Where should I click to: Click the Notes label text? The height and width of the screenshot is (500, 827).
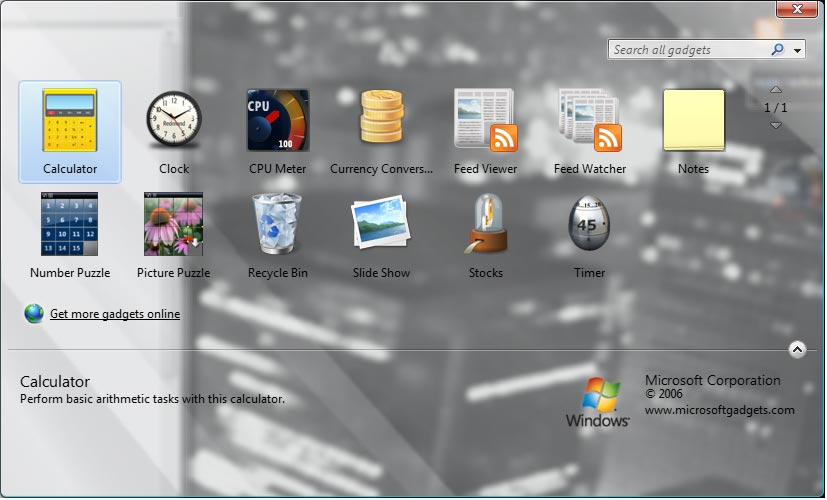tap(693, 169)
